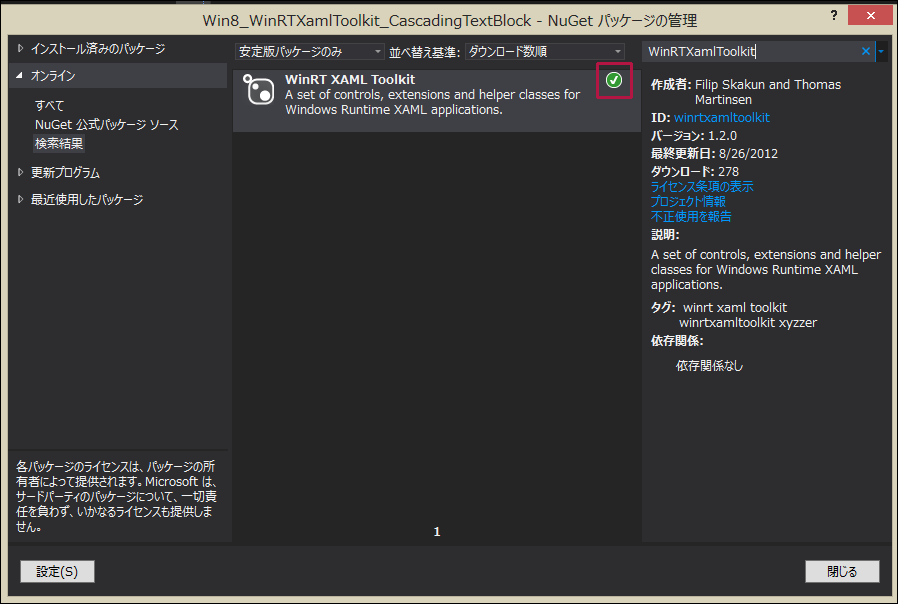Click the 不正使用を報告 link
898x604 pixels.
(x=691, y=216)
